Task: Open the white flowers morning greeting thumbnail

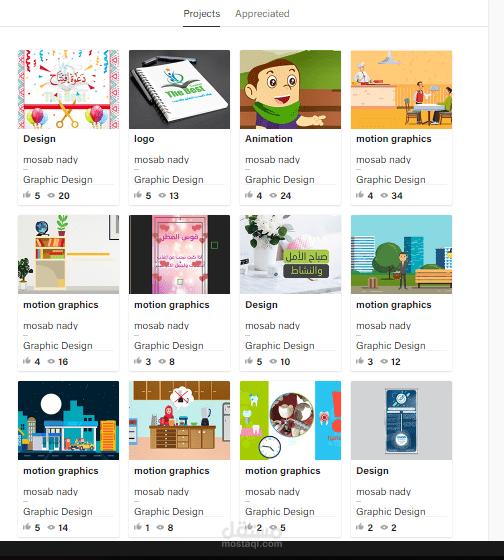Action: click(x=290, y=254)
